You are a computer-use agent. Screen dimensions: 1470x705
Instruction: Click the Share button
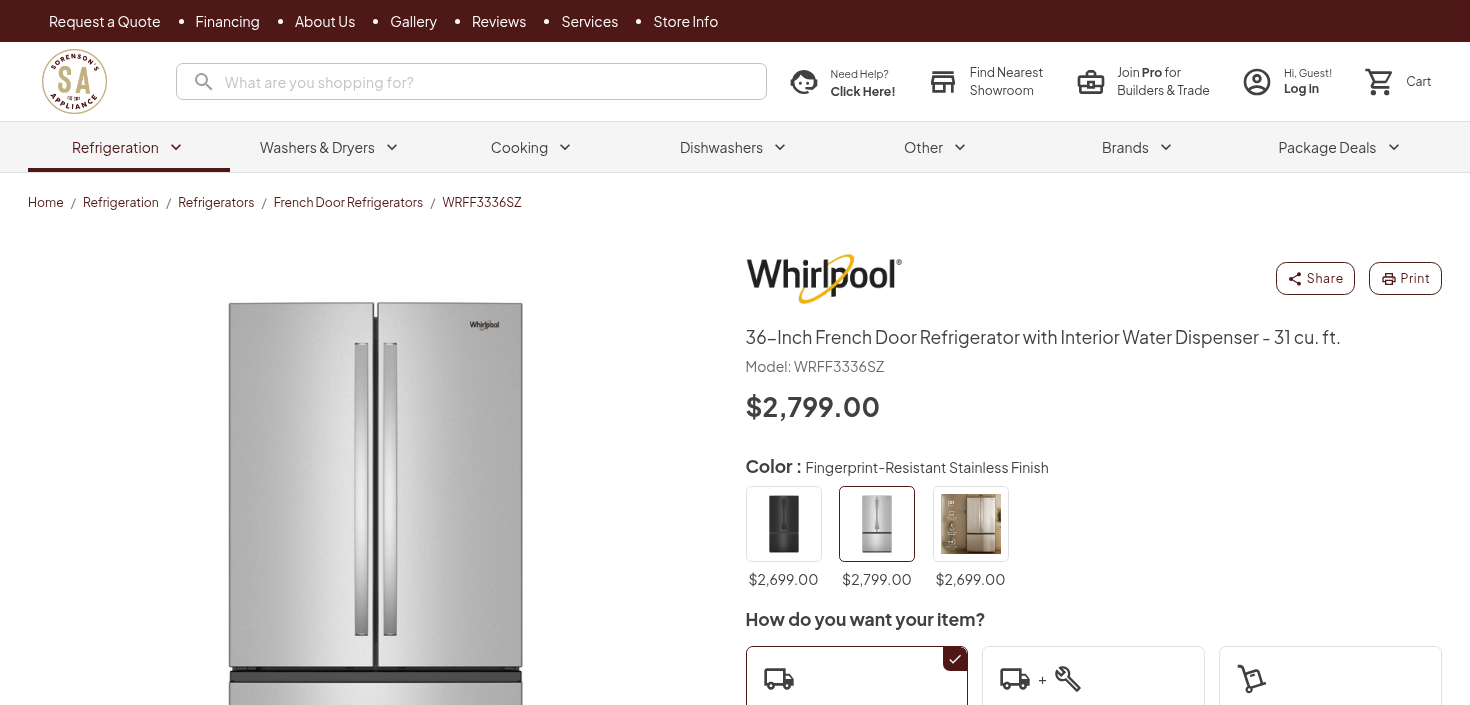(x=1315, y=278)
